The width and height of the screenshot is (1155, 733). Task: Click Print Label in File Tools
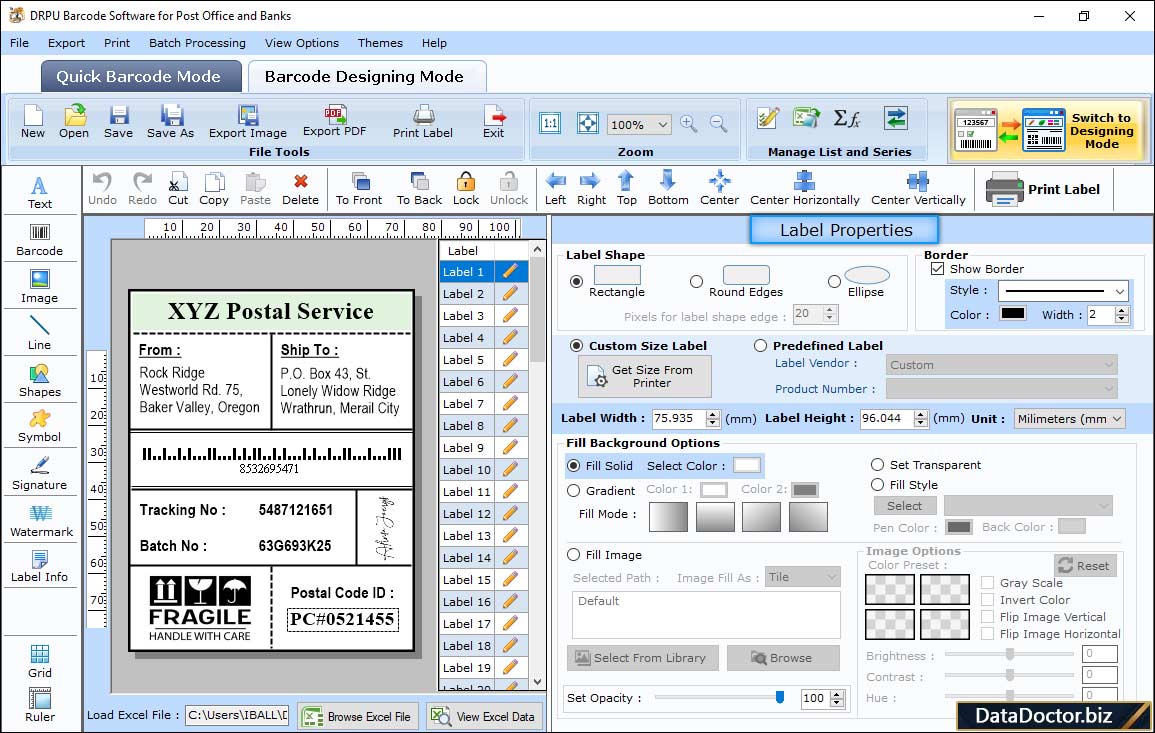click(423, 122)
